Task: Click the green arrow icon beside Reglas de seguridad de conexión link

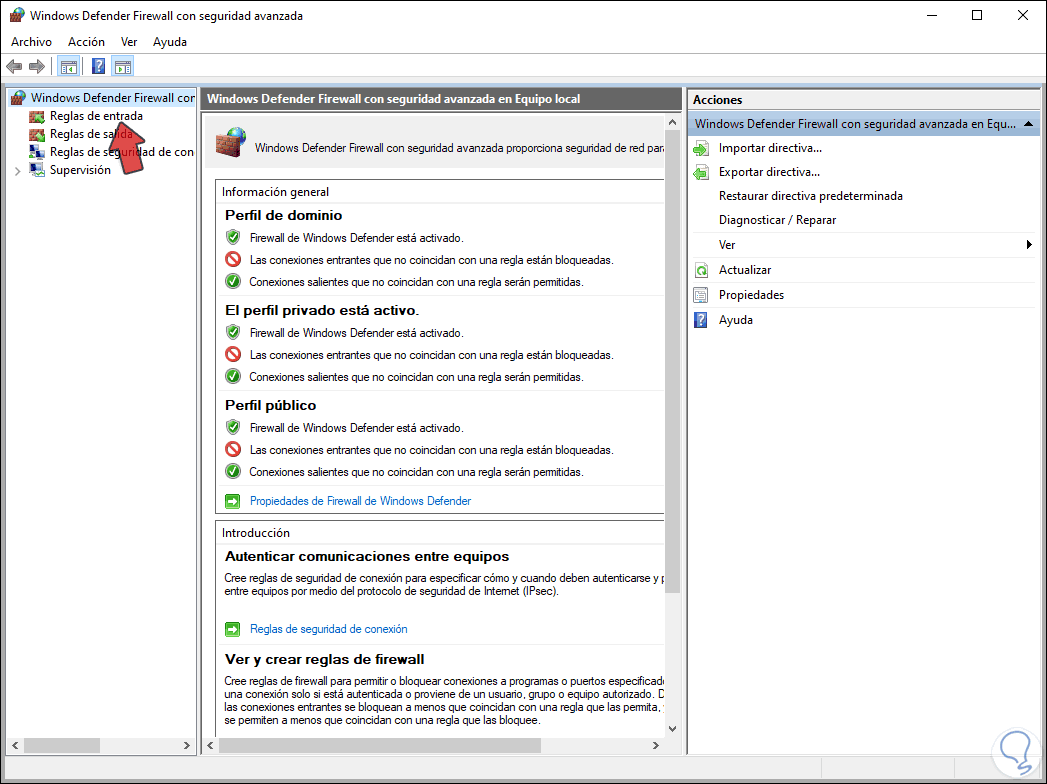Action: tap(232, 629)
